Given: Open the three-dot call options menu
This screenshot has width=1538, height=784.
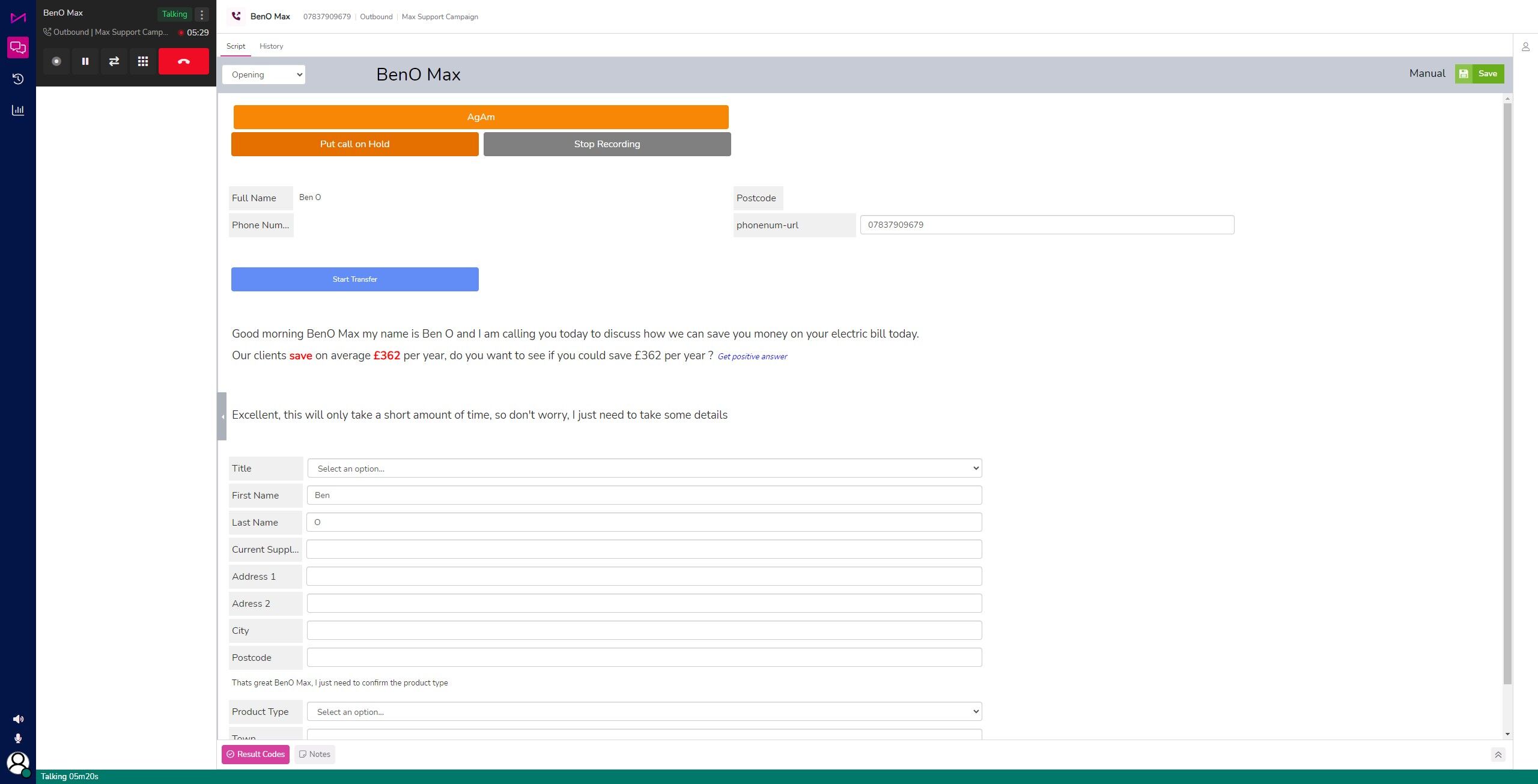Looking at the screenshot, I should (202, 14).
